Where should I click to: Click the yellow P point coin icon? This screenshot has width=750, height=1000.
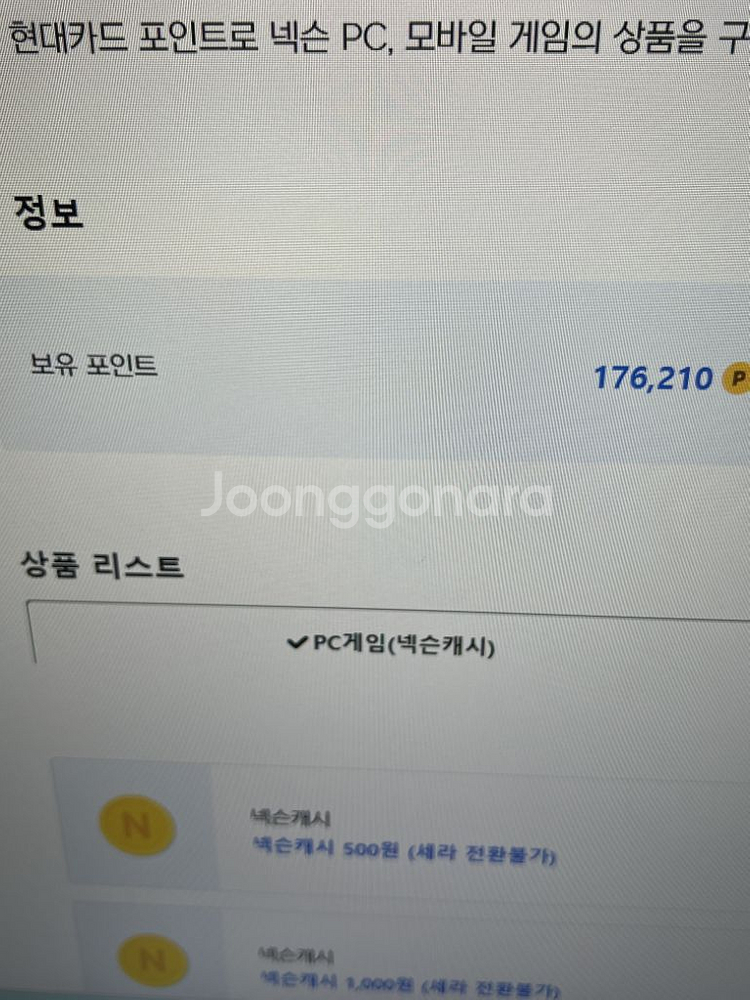pyautogui.click(x=737, y=378)
